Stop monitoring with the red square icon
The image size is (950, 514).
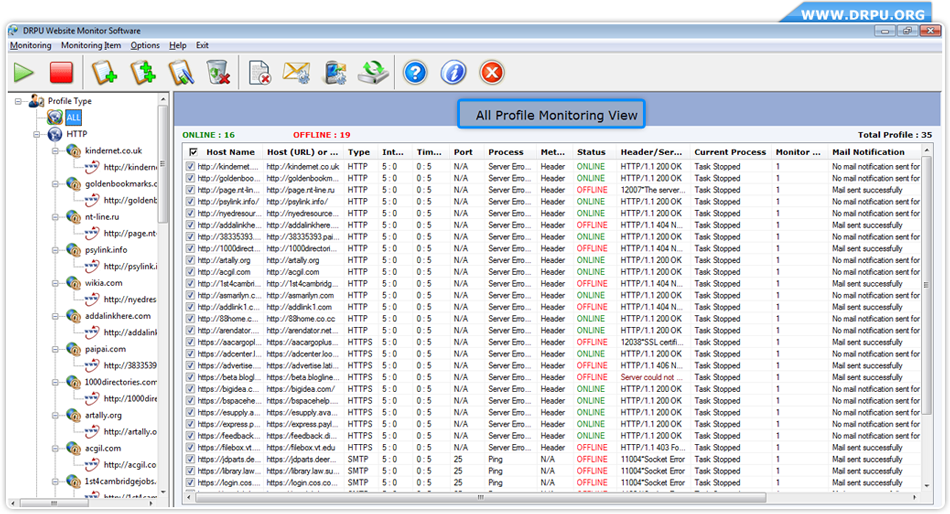click(x=61, y=73)
